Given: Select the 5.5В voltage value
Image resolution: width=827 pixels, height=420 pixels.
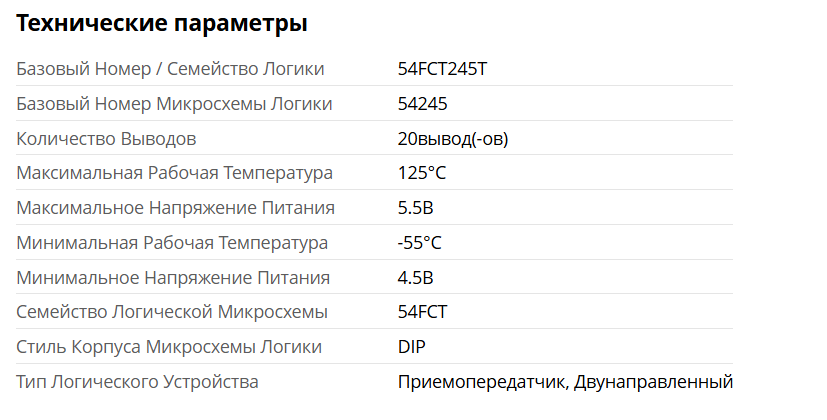Looking at the screenshot, I should pos(415,208).
